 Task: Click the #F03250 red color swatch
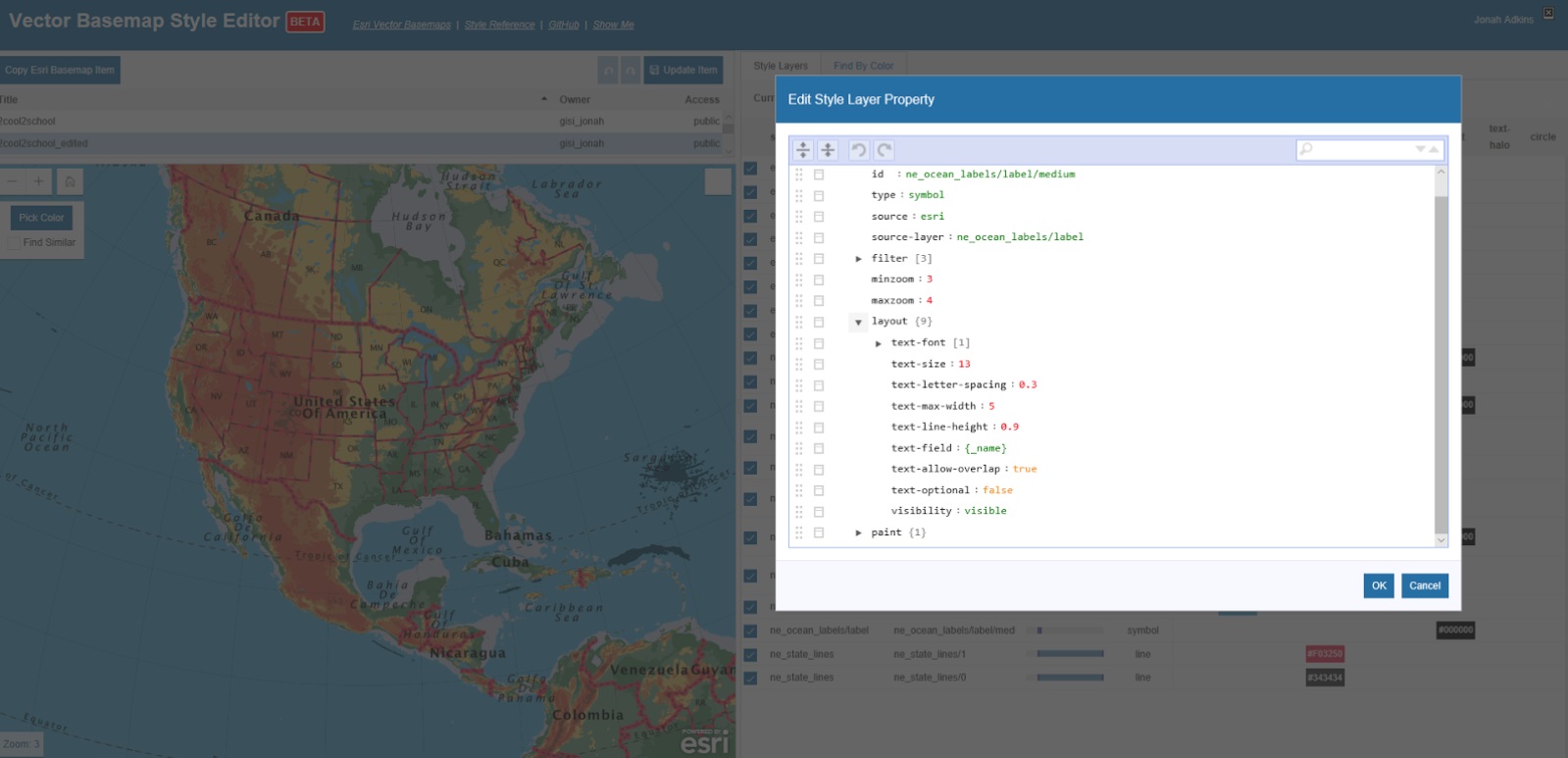click(x=1325, y=654)
